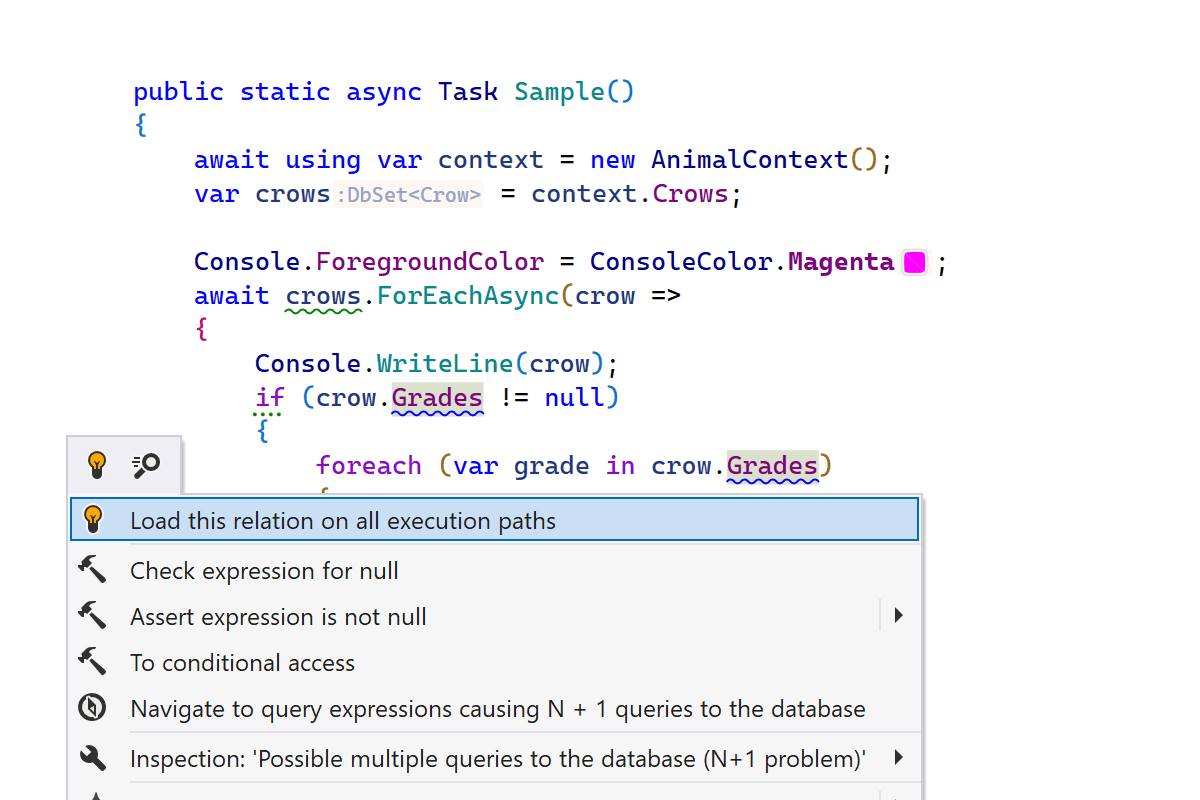The width and height of the screenshot is (1200, 800).
Task: Click underlined Grades in the if condition
Action: tap(437, 398)
